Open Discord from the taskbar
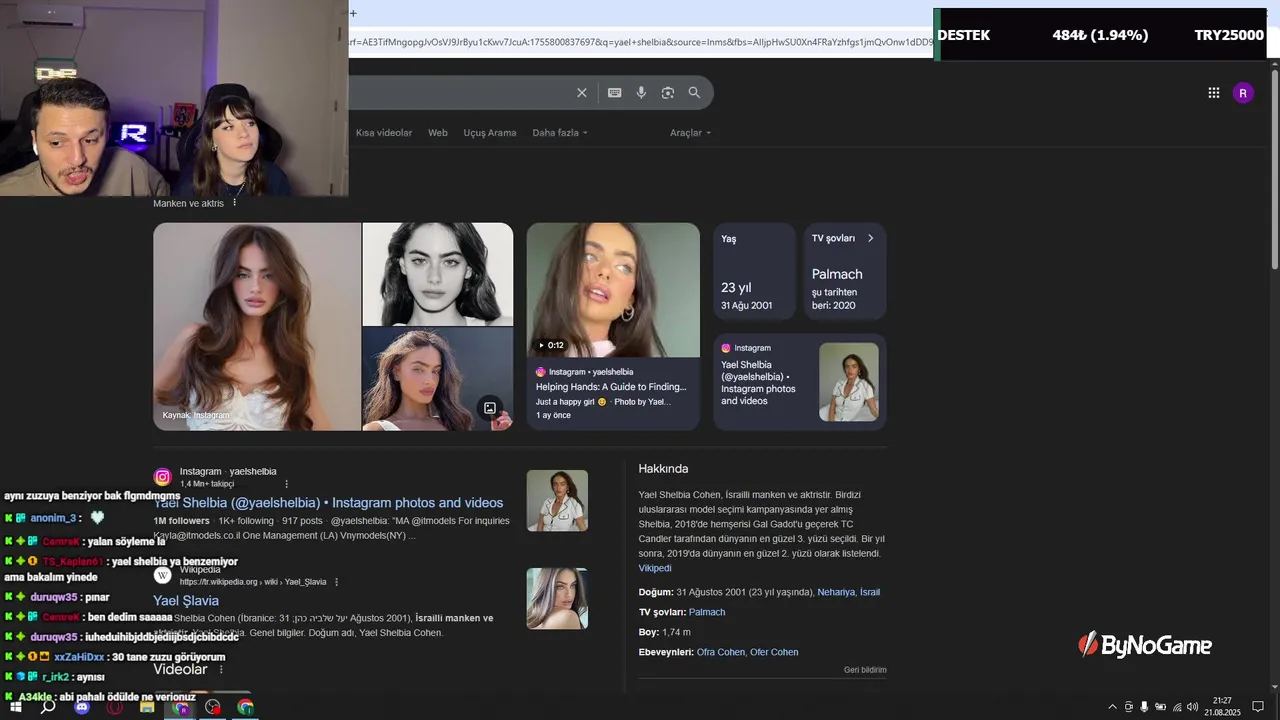The image size is (1280, 720). tap(82, 707)
